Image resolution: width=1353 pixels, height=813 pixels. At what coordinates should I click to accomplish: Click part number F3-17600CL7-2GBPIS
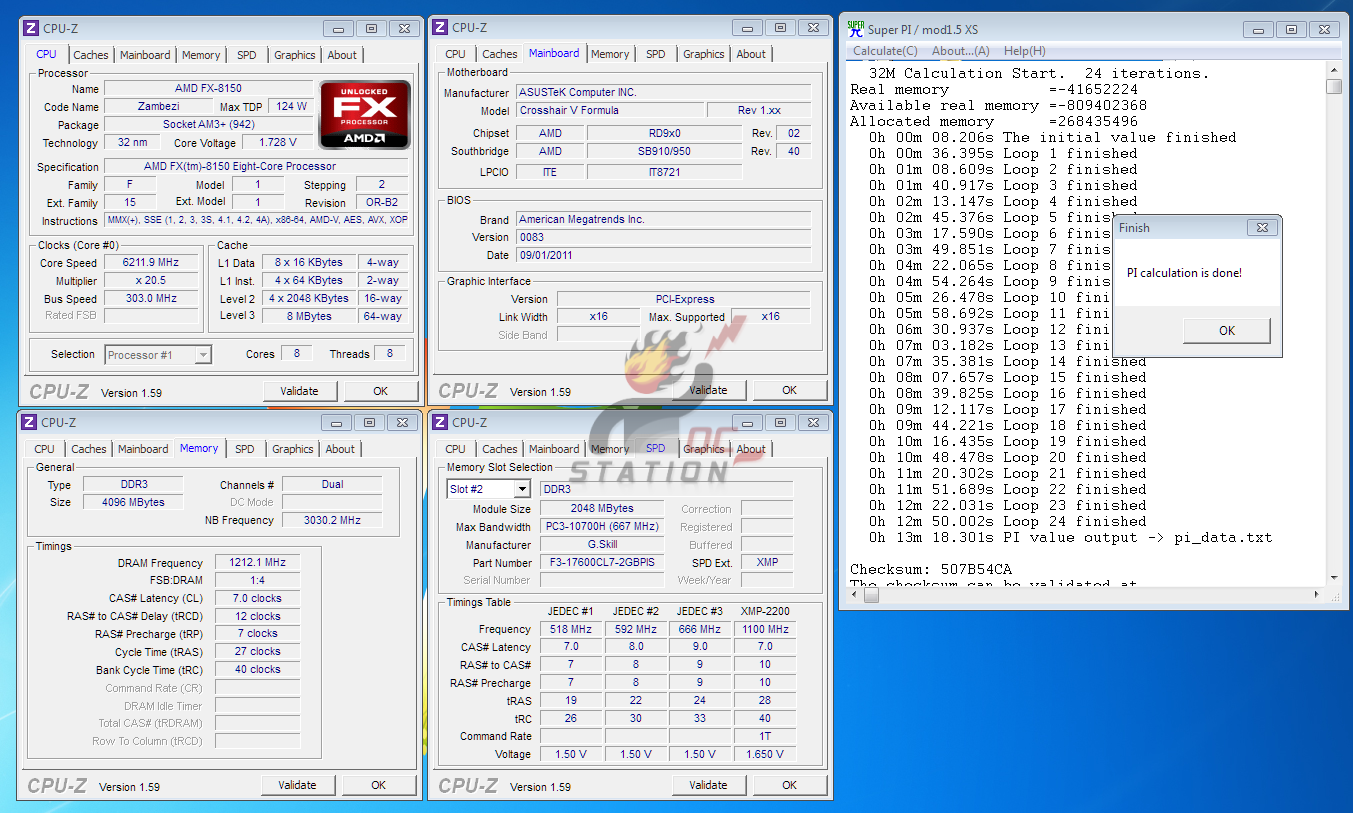tap(602, 562)
